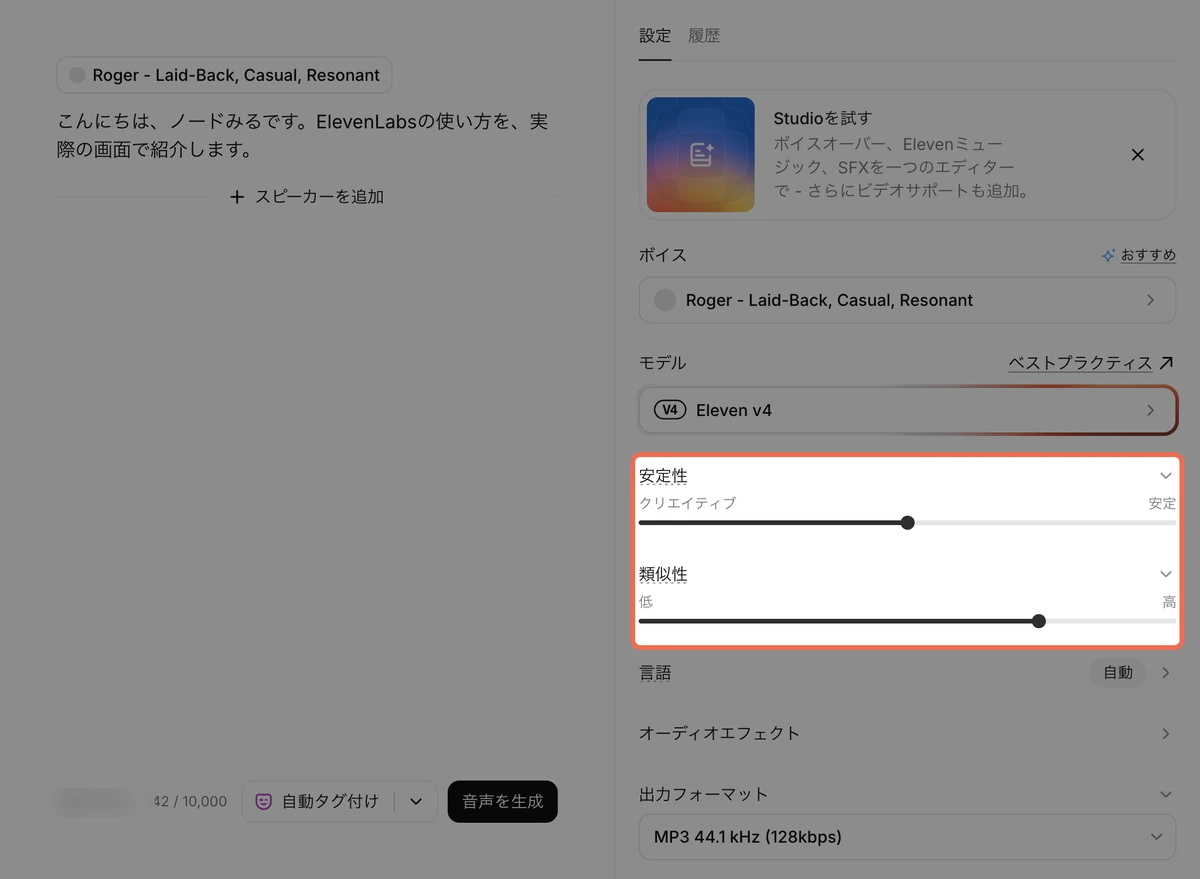Click the Roger speaker chip in editor
The image size is (1200, 879).
(224, 75)
